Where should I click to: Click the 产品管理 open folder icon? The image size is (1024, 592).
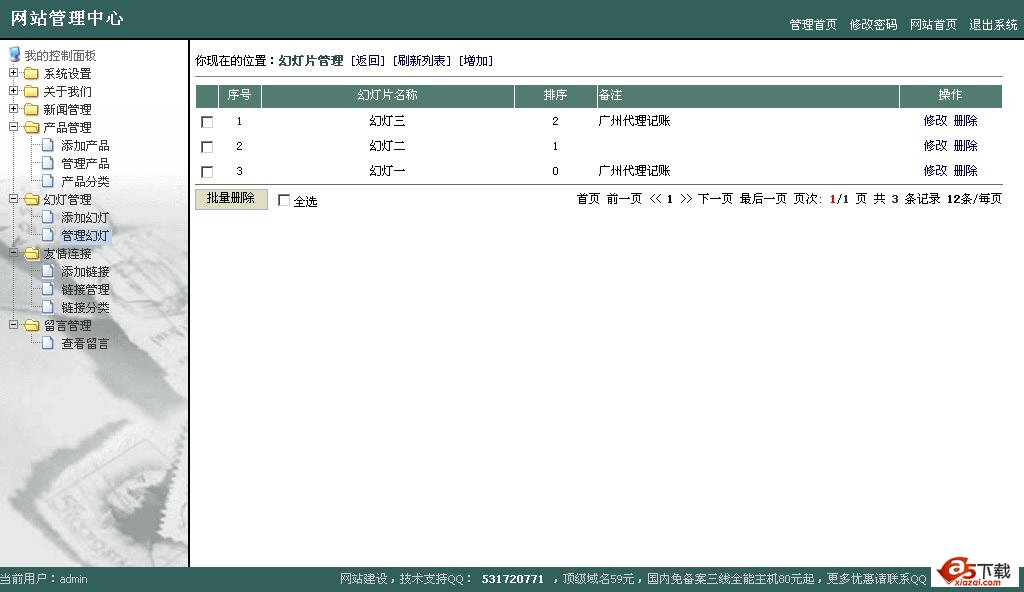[x=31, y=127]
